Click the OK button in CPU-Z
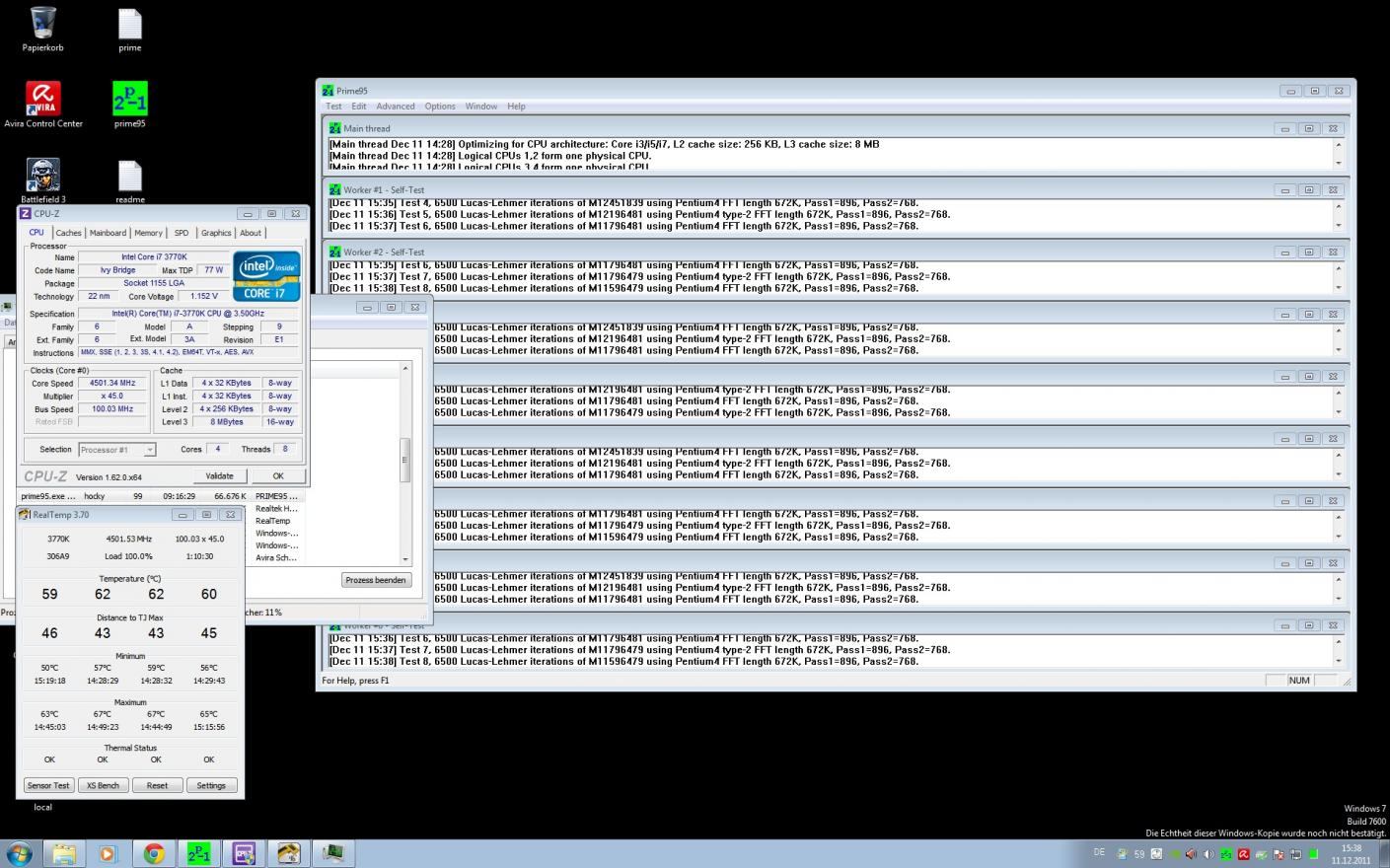 coord(278,475)
